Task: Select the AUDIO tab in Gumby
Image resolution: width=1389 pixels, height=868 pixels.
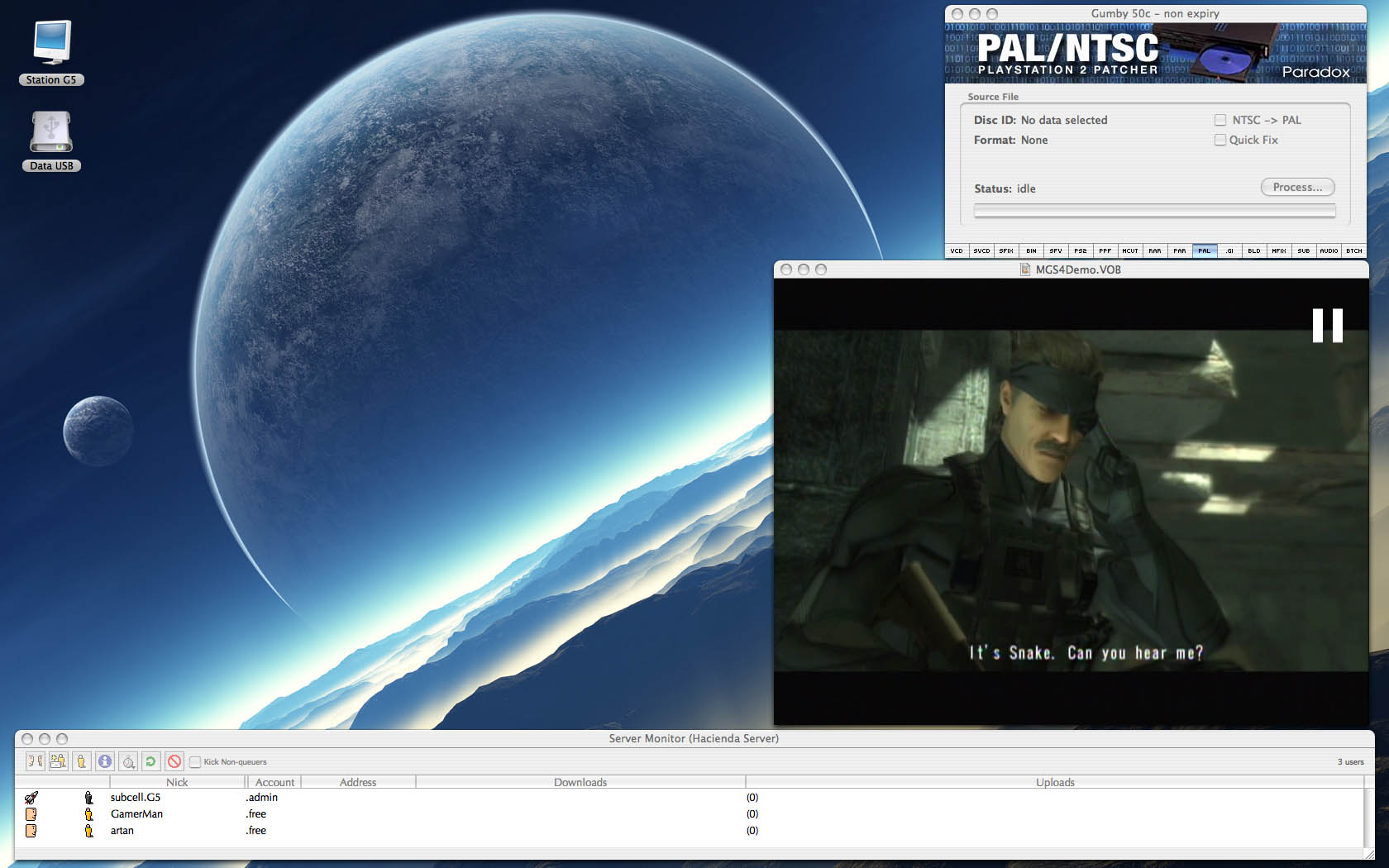Action: pos(1329,250)
